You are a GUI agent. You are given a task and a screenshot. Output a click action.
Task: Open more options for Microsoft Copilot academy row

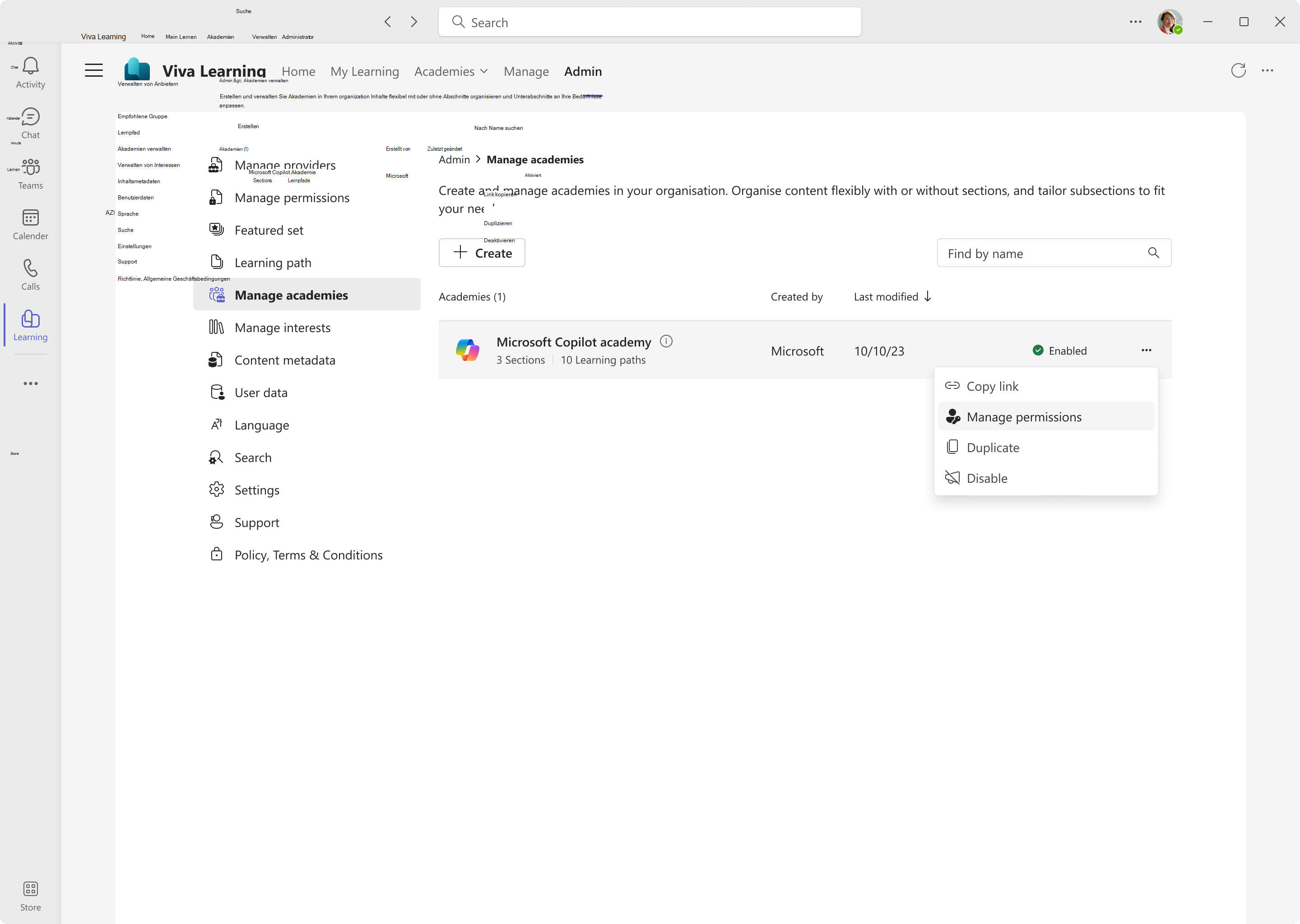point(1147,350)
